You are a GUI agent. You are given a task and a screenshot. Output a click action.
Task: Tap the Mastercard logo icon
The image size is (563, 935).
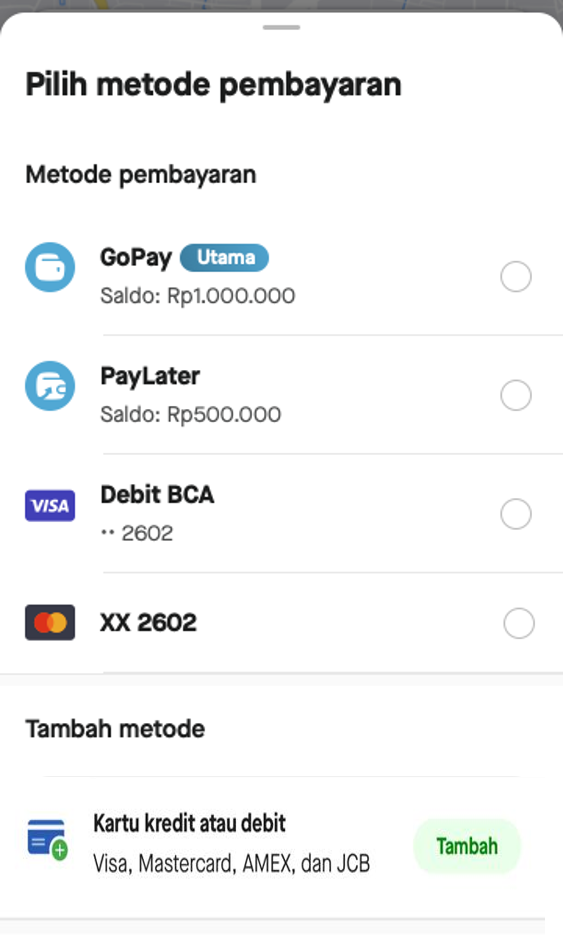(x=50, y=623)
